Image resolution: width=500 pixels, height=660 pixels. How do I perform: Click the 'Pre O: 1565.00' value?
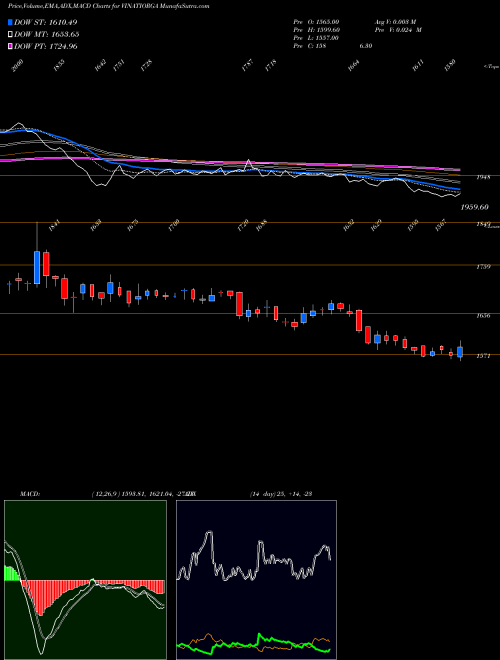(316, 22)
